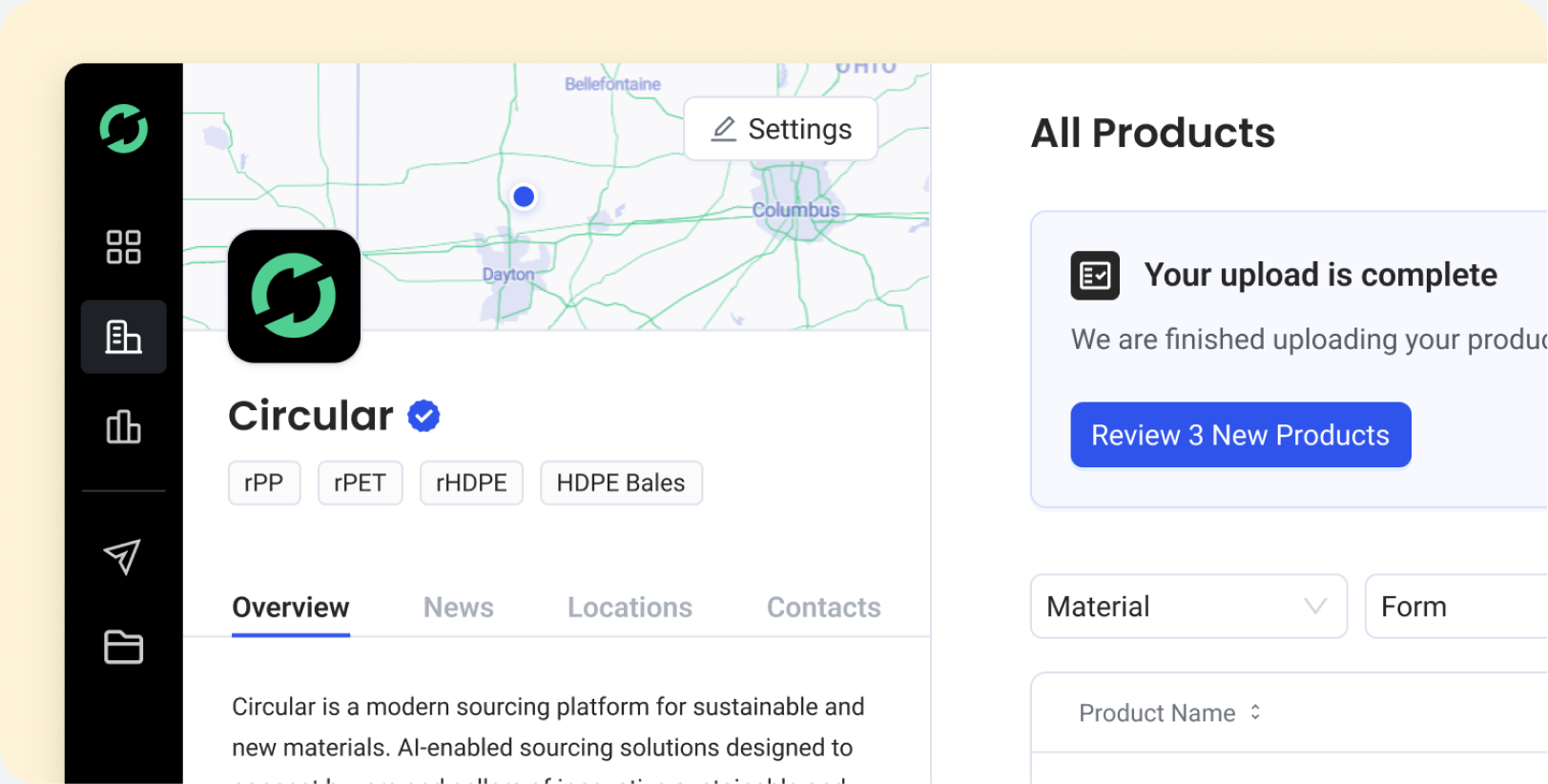Click Review 3 New Products button

(1240, 435)
